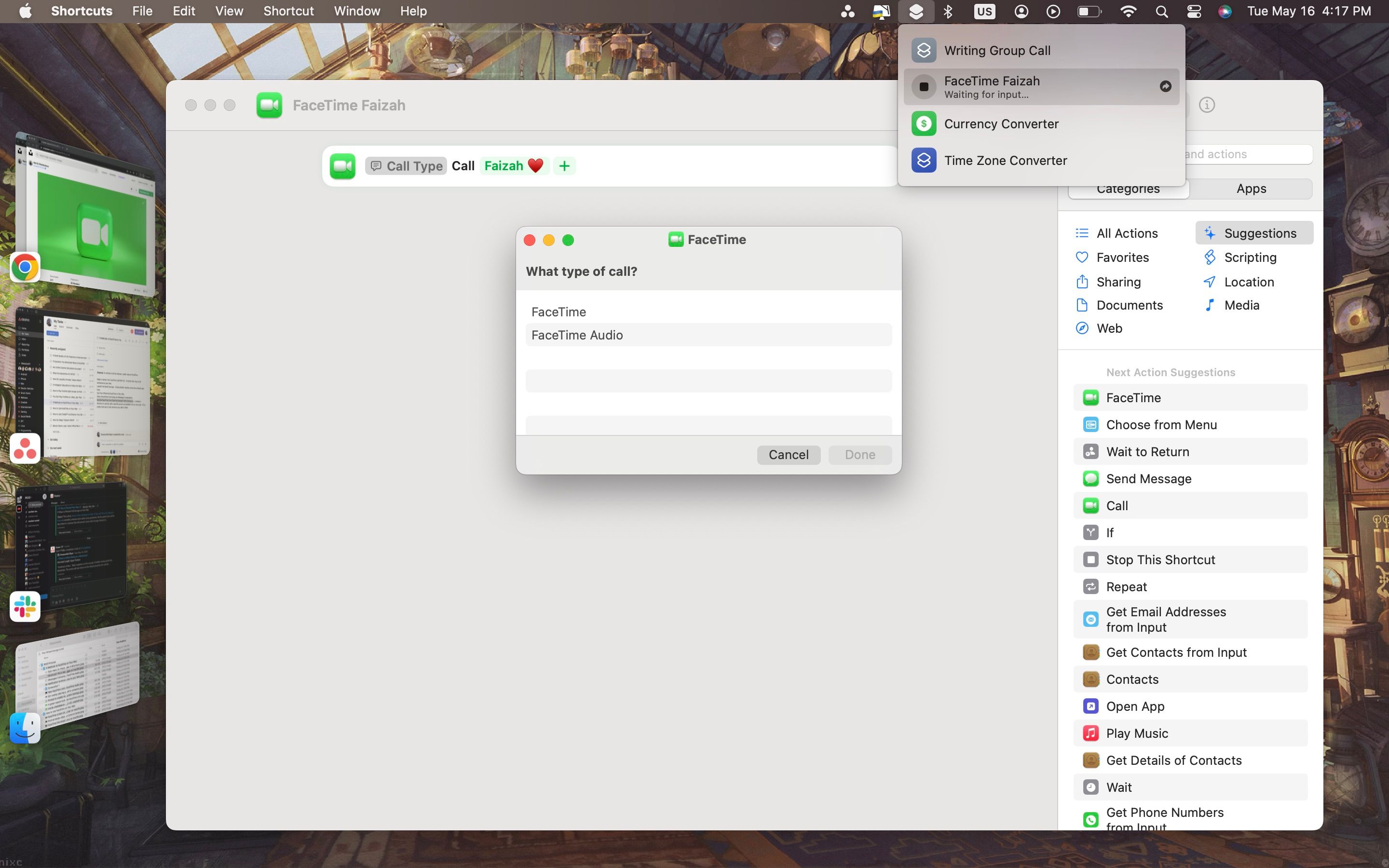
Task: Open Spotlight search magnifier icon
Action: [1162, 12]
